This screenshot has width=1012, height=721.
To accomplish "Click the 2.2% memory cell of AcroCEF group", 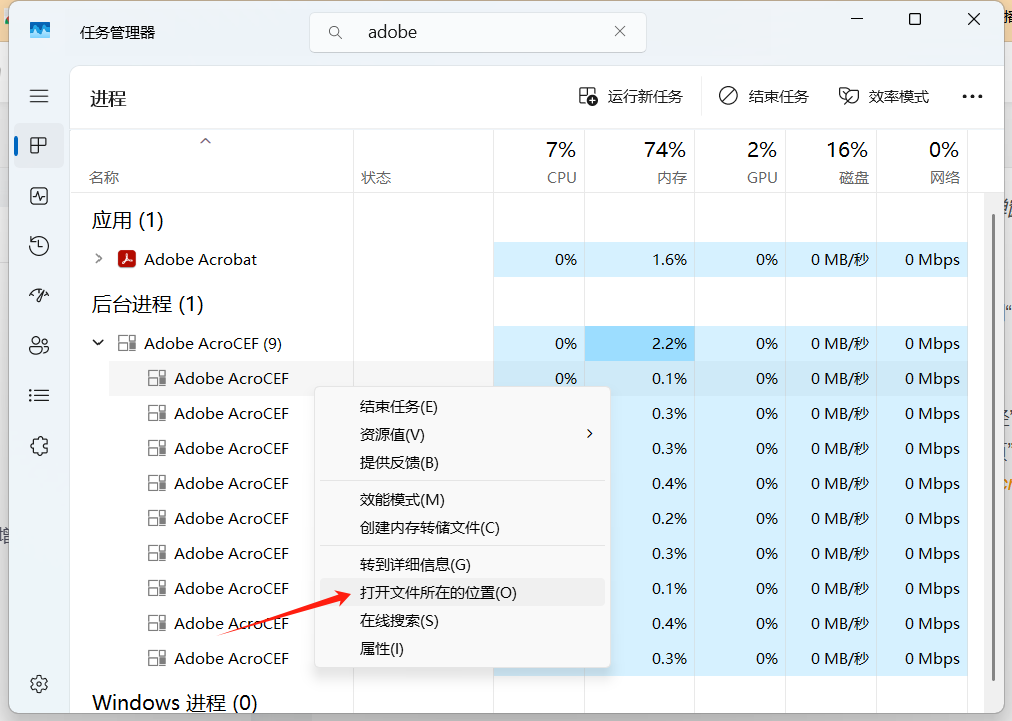I will [640, 343].
